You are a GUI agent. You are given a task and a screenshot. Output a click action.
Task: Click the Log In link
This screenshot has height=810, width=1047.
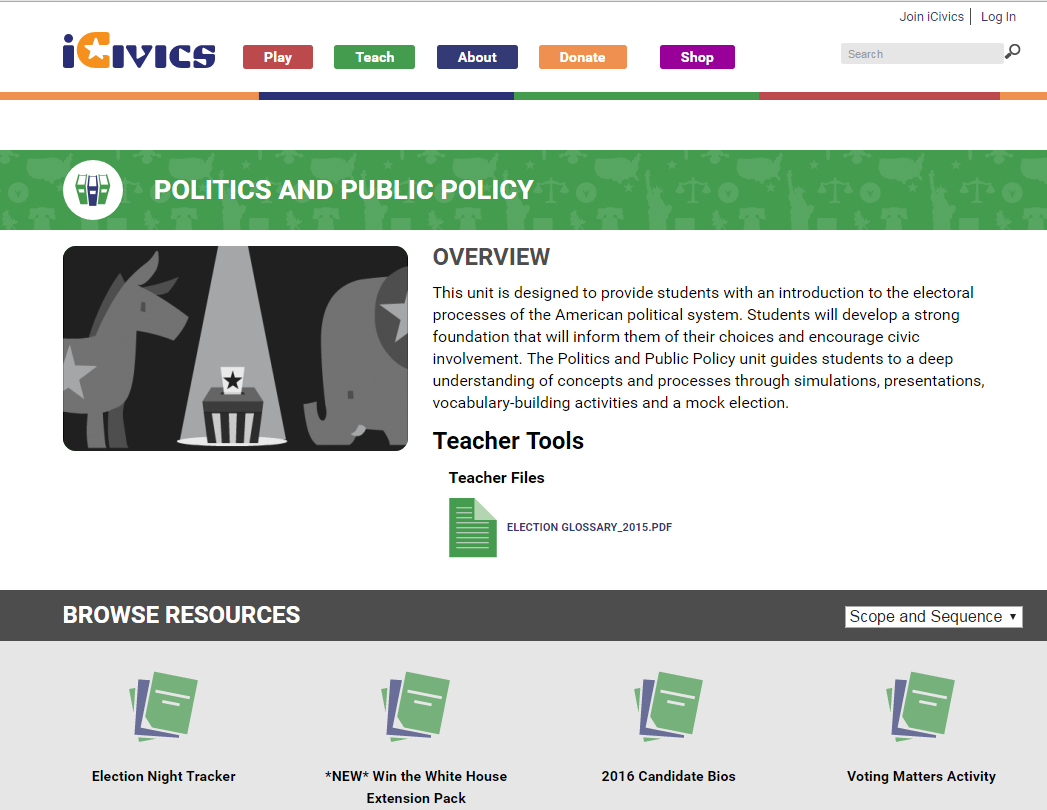pos(998,17)
